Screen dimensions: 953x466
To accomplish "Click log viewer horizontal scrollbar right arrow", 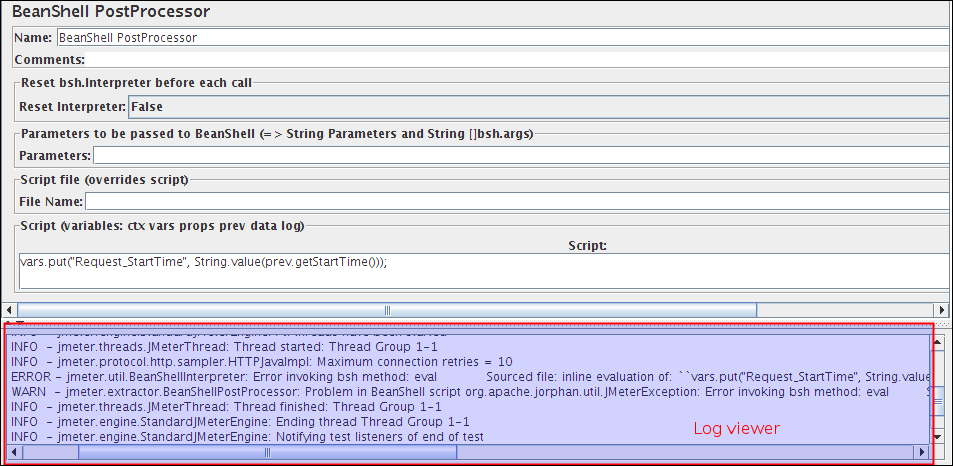I will pos(921,452).
